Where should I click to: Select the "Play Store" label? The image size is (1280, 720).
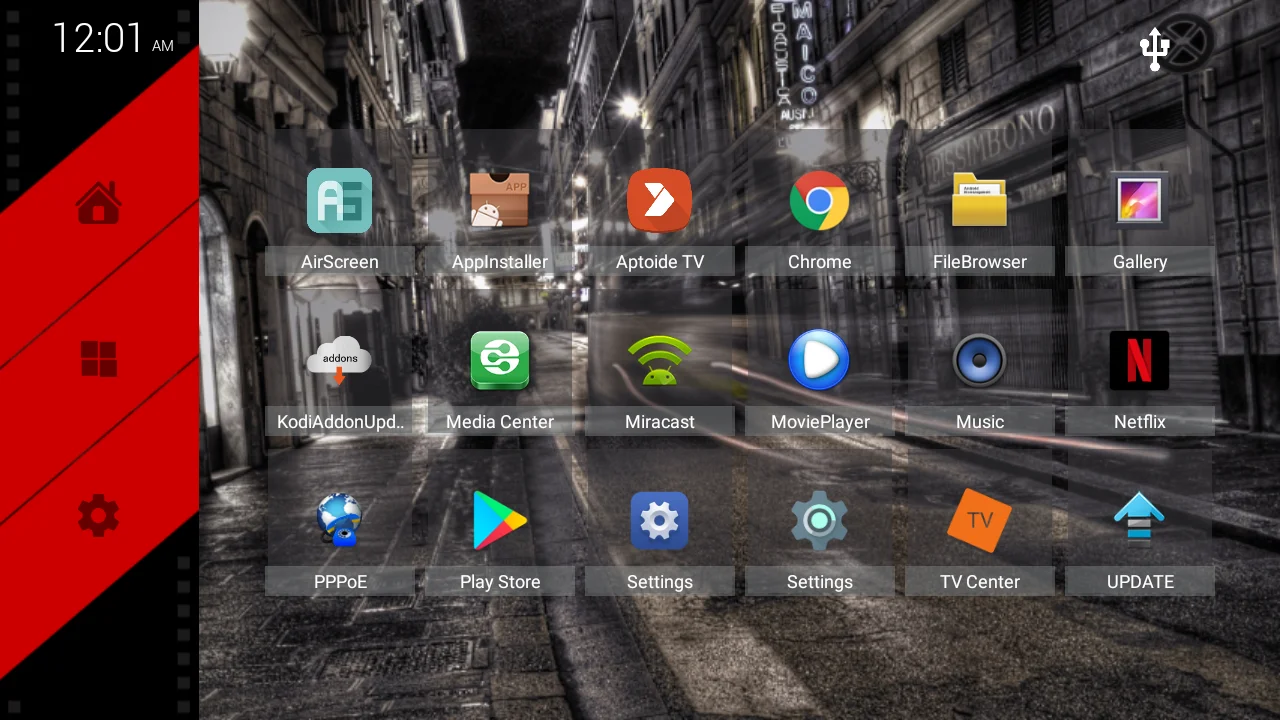[500, 582]
